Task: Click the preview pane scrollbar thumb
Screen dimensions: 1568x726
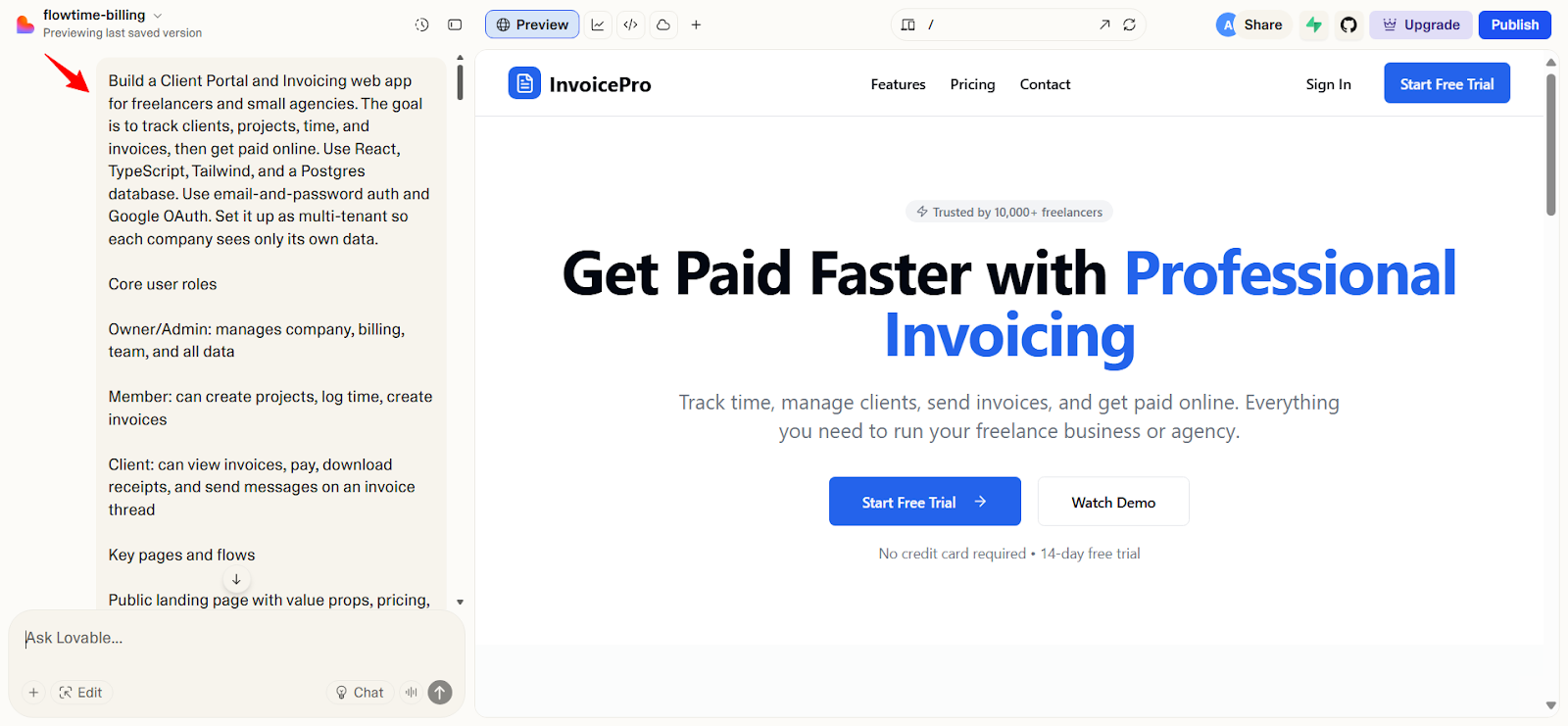Action: 1551,144
